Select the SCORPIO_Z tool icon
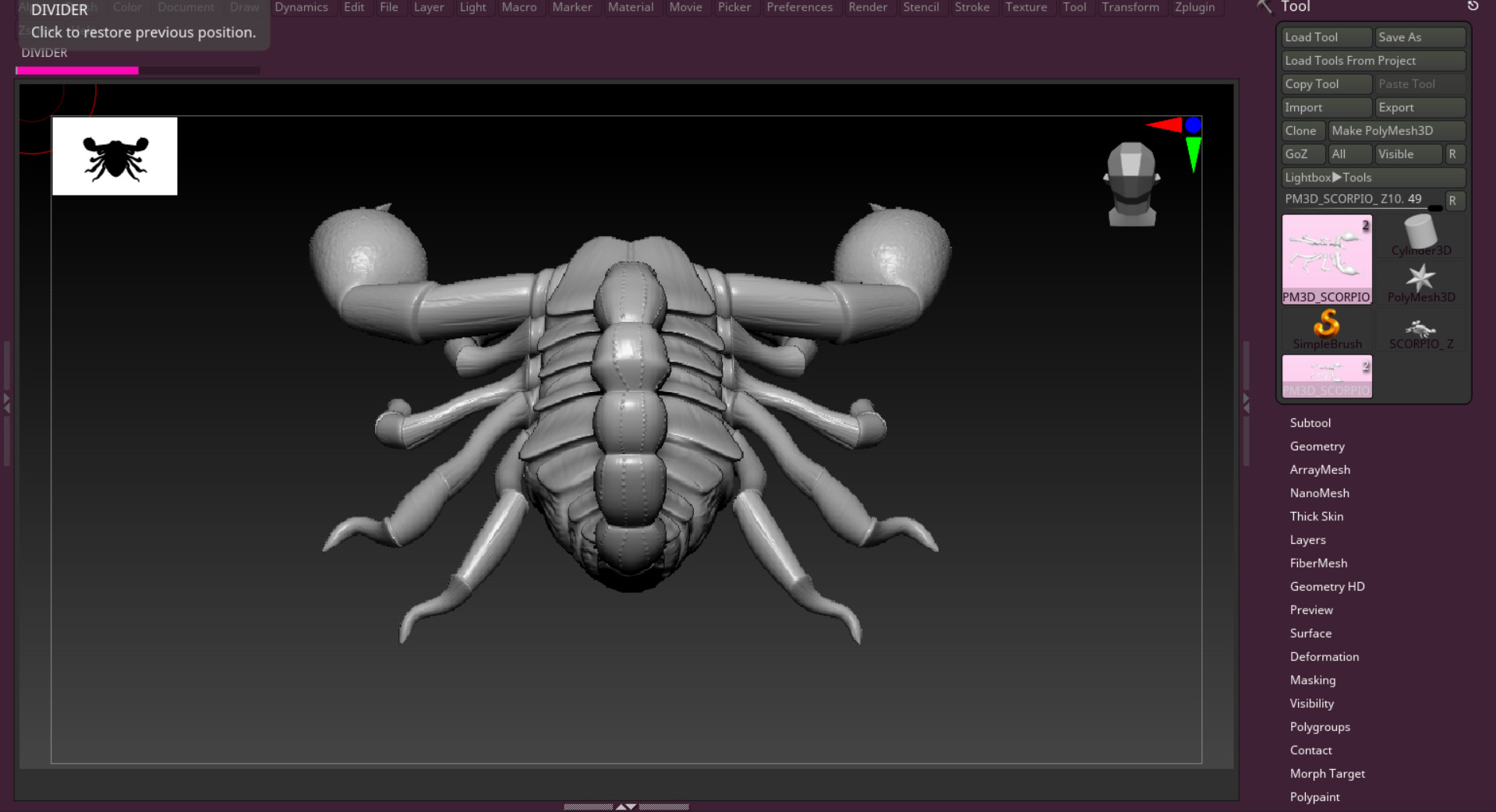Viewport: 1496px width, 812px height. pos(1420,330)
